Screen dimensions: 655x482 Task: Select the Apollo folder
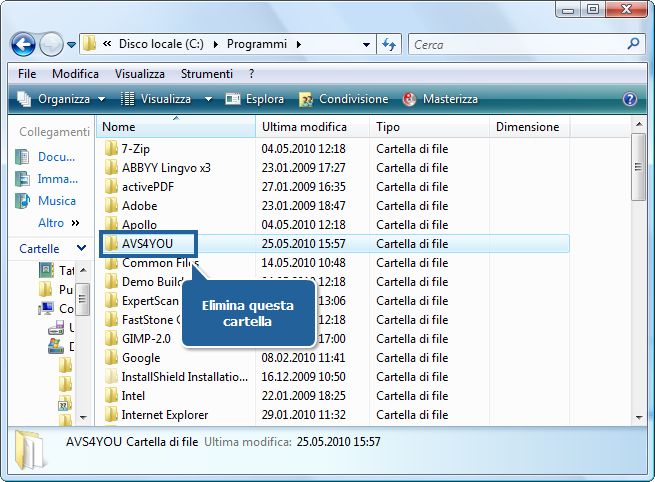[131, 225]
